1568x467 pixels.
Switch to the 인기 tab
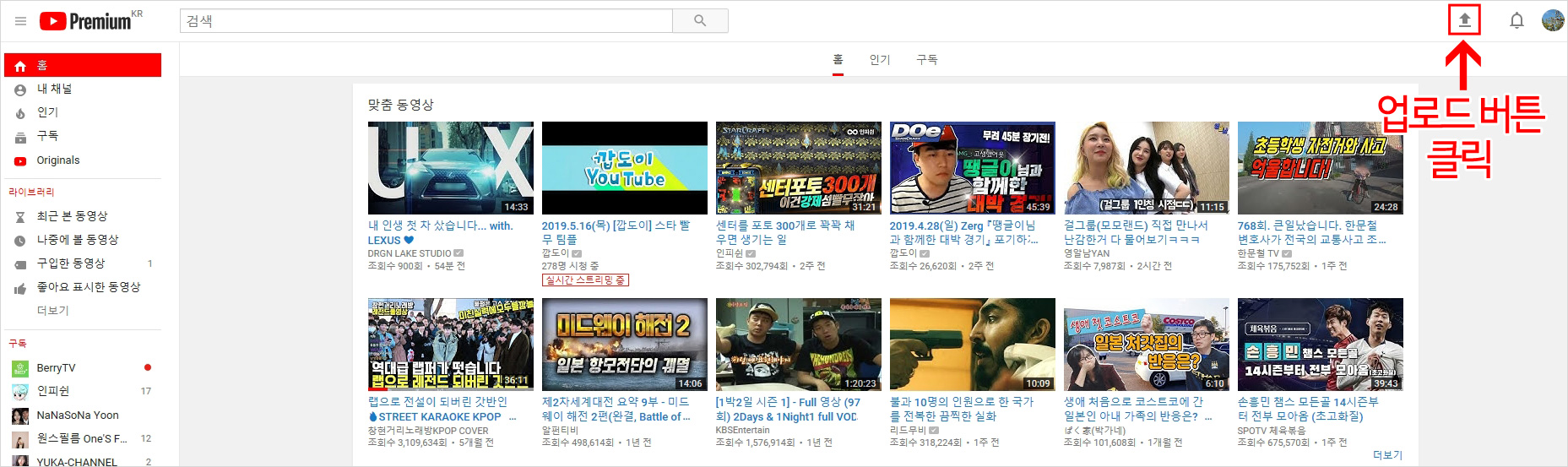[x=880, y=59]
